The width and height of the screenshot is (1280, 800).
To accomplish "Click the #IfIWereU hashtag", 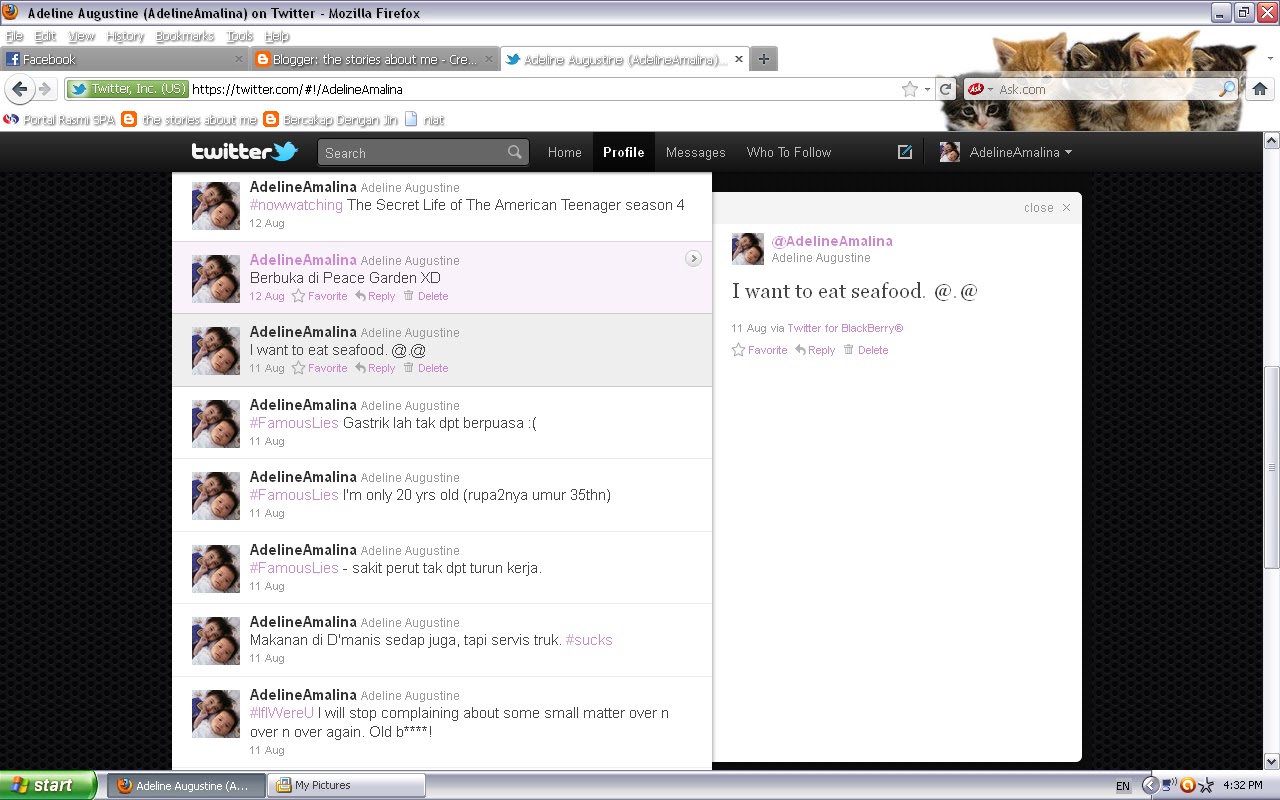I will point(282,713).
